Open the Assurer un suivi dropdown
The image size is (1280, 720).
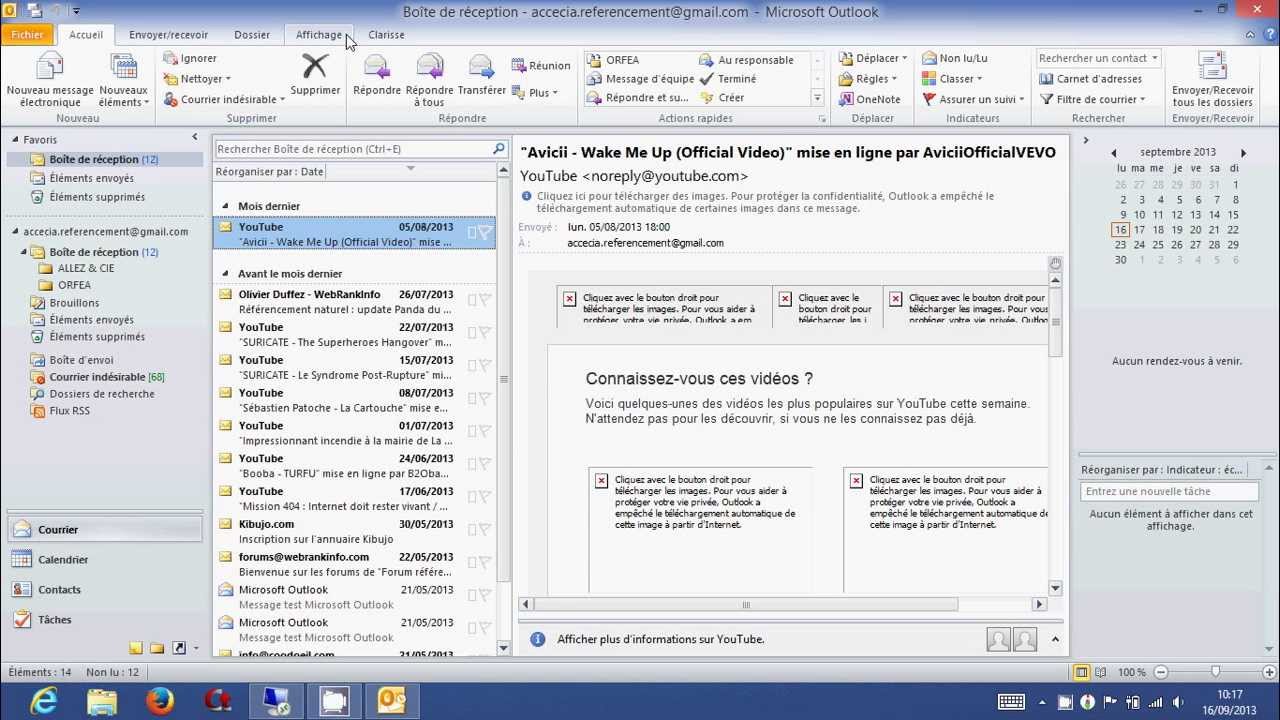pos(972,99)
